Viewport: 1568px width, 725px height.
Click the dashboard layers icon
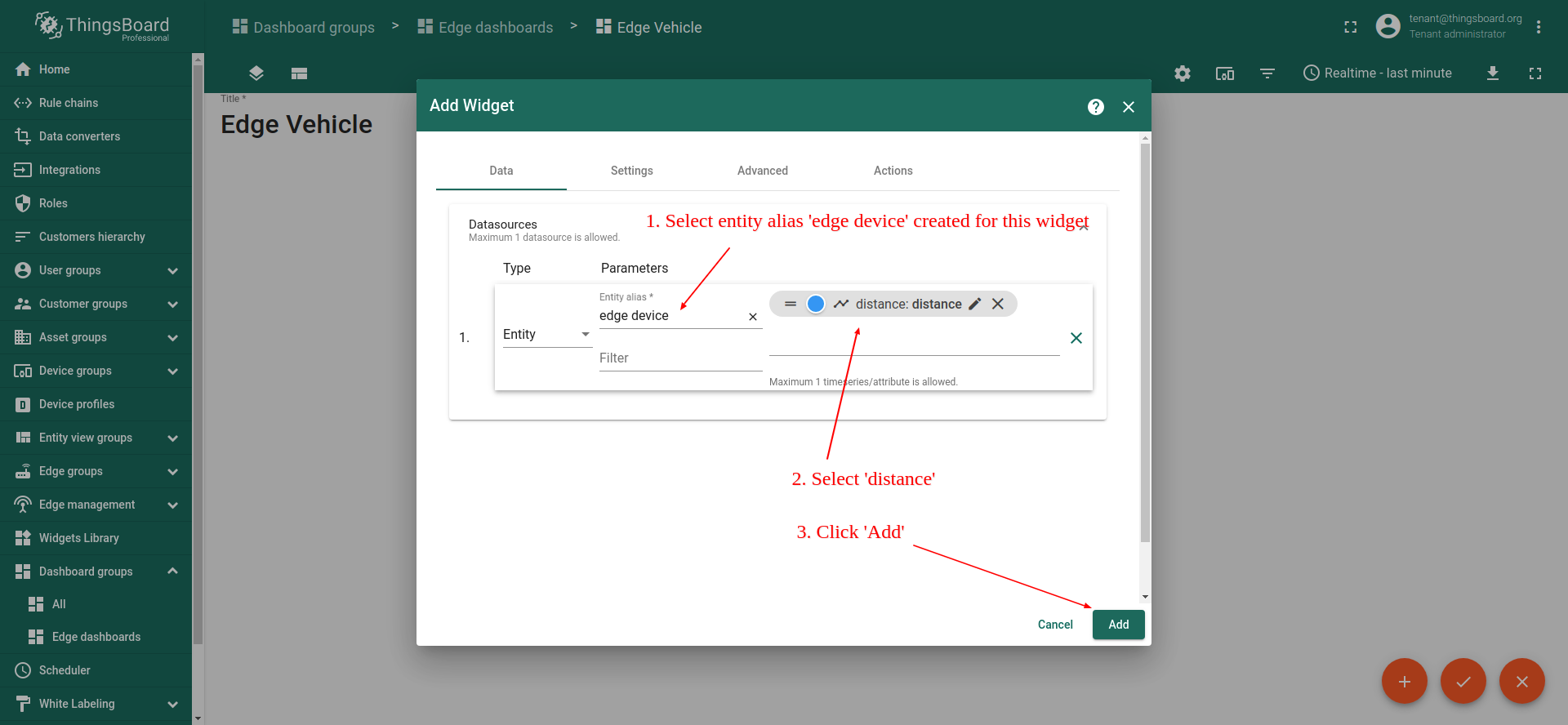point(256,73)
